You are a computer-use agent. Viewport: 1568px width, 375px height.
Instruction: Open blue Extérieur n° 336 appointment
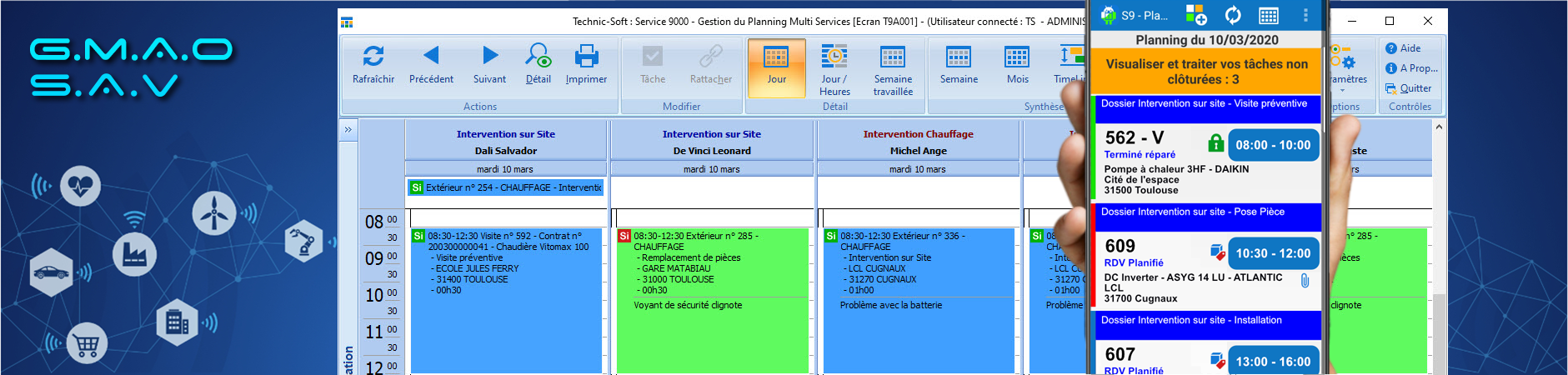918,301
